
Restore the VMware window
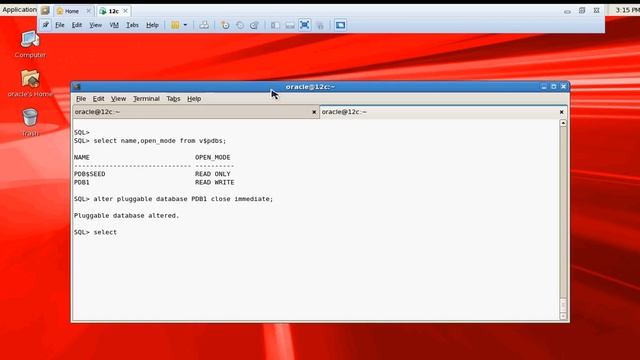[582, 11]
